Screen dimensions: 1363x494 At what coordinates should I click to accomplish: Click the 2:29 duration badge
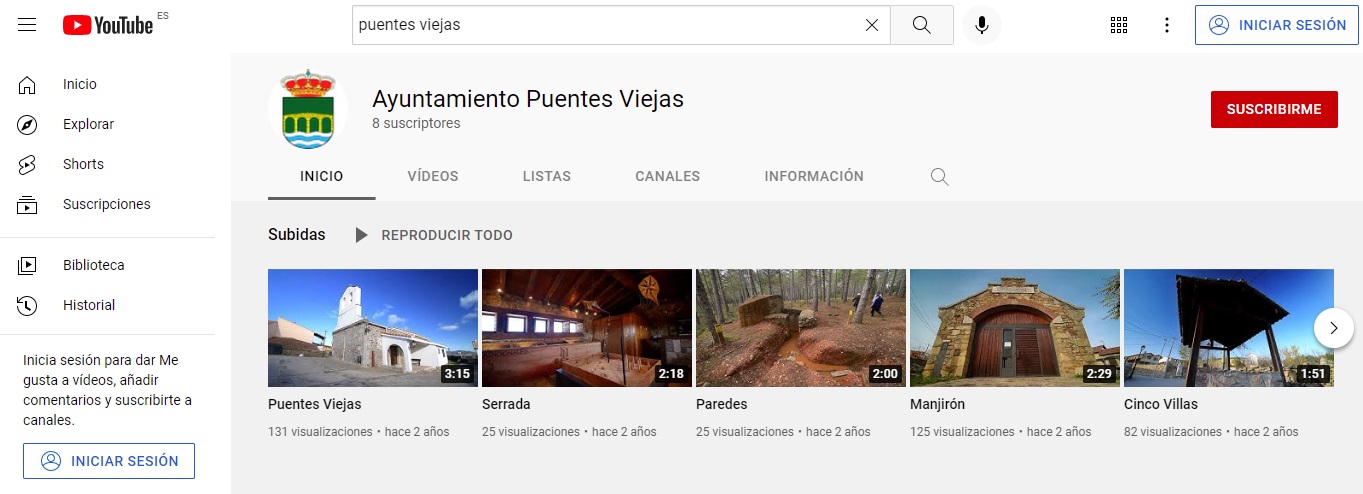(x=1099, y=374)
